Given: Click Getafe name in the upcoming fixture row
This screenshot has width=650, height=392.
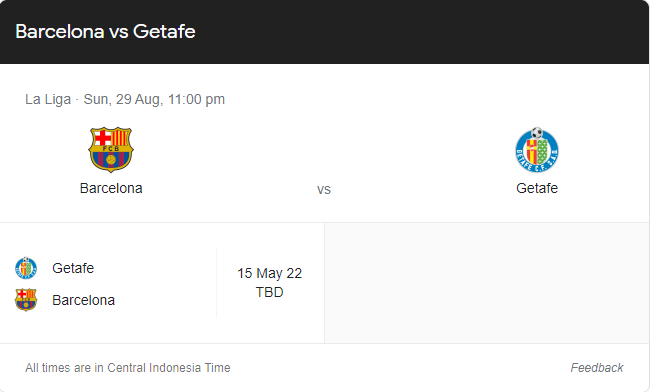Looking at the screenshot, I should (73, 268).
